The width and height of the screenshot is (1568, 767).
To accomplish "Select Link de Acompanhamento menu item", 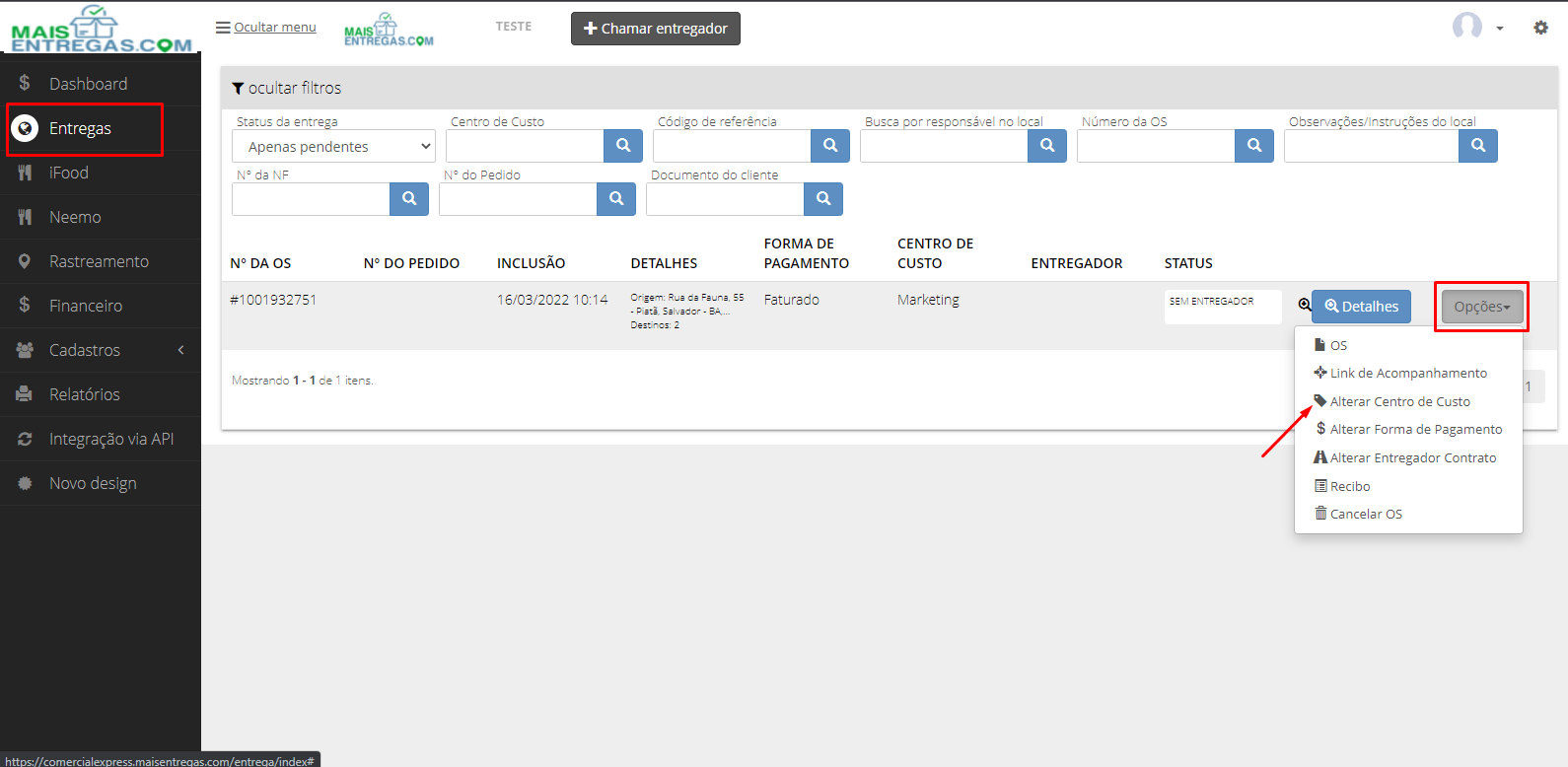I will 1408,373.
